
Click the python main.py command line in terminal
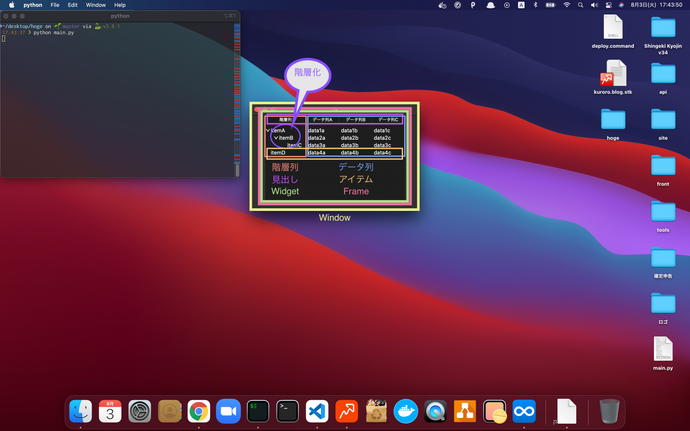54,33
